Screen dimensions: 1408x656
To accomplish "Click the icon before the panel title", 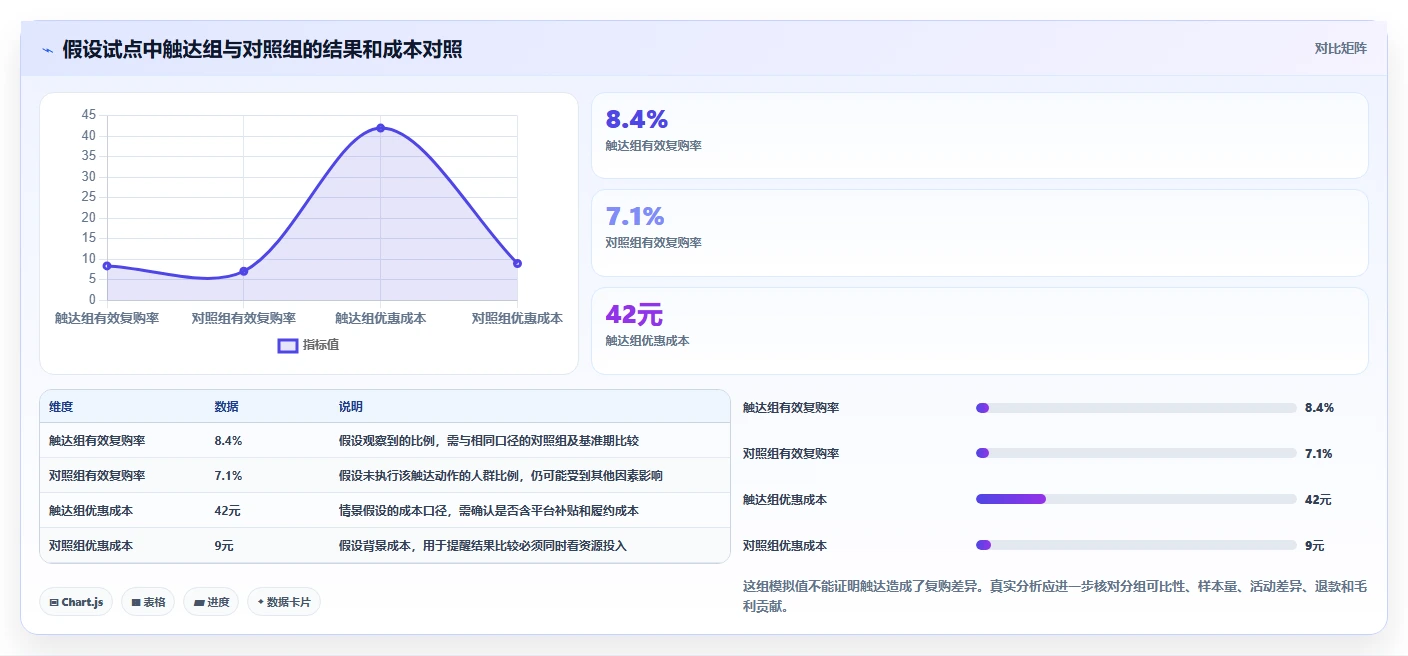I will (x=48, y=50).
